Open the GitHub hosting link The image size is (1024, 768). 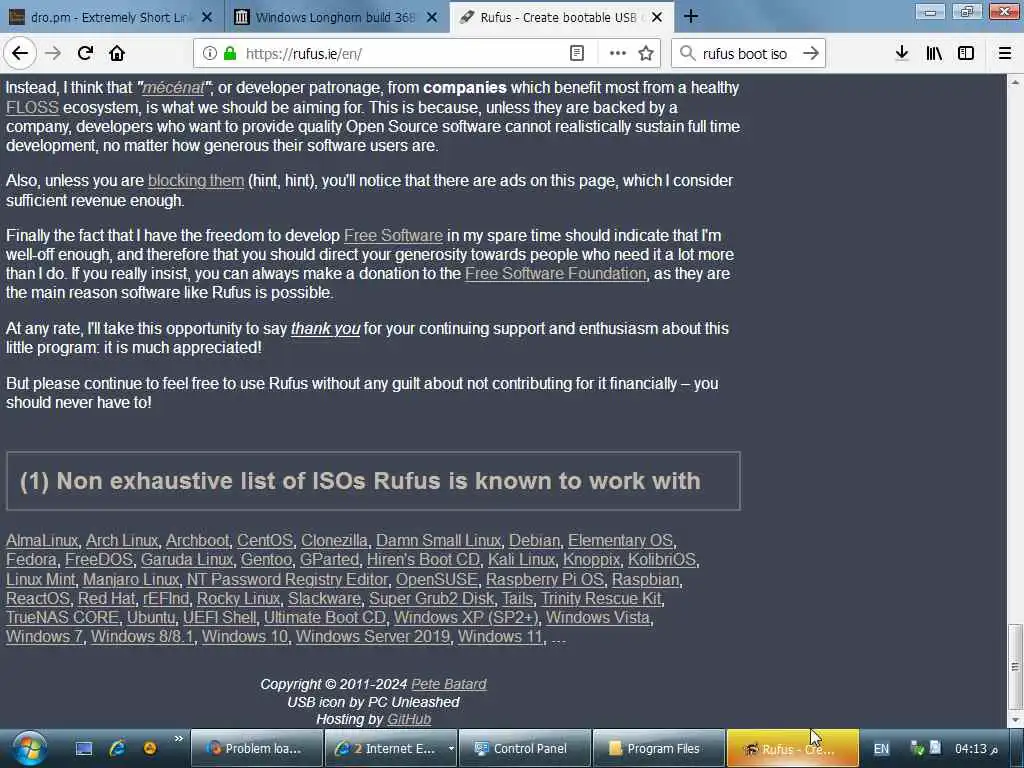click(x=409, y=719)
